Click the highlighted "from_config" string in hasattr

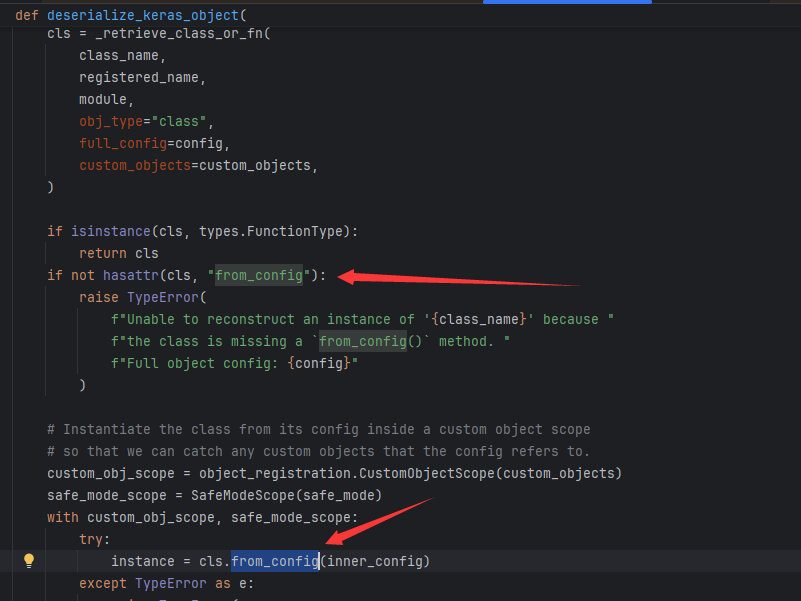pyautogui.click(x=258, y=275)
